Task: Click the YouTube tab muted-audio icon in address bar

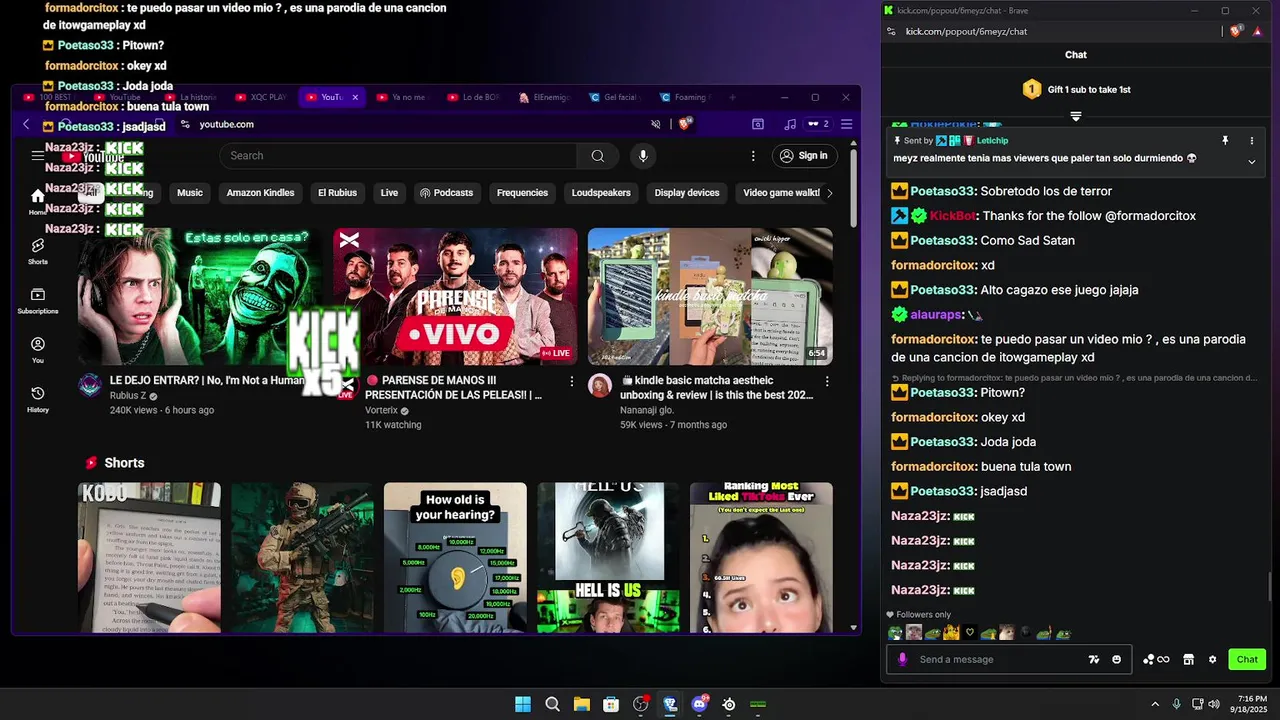Action: tap(656, 124)
